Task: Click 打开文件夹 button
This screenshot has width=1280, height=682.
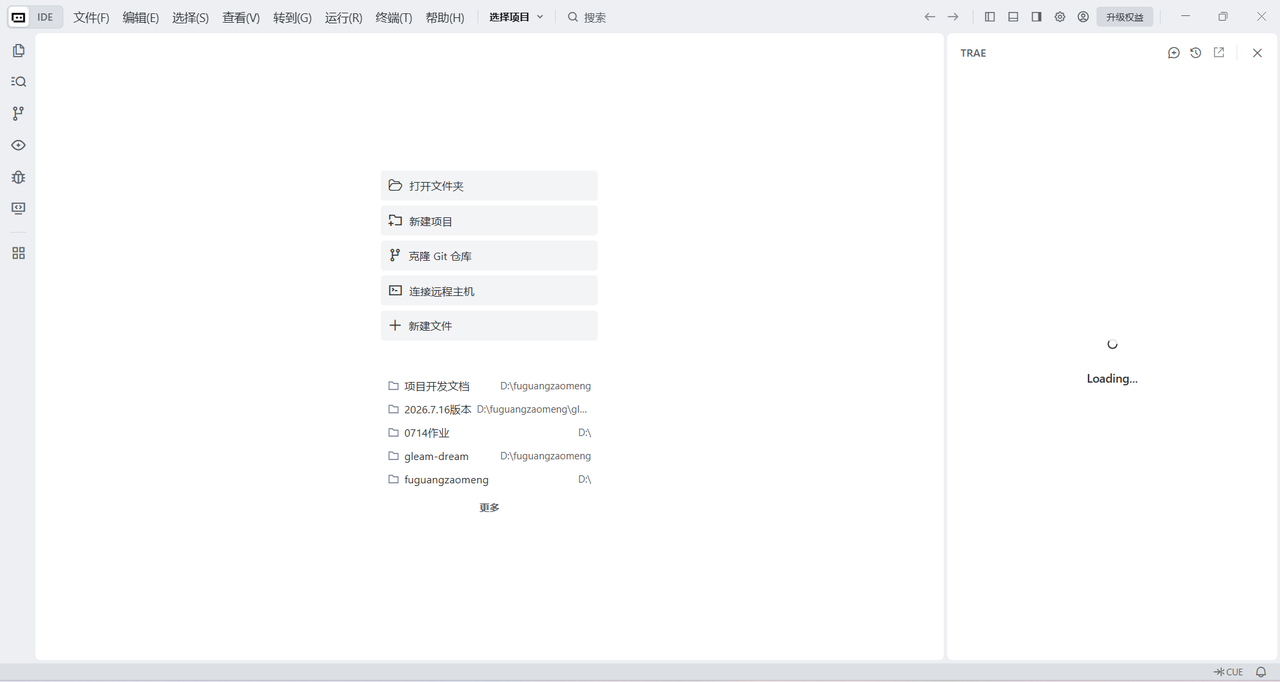Action: [489, 186]
